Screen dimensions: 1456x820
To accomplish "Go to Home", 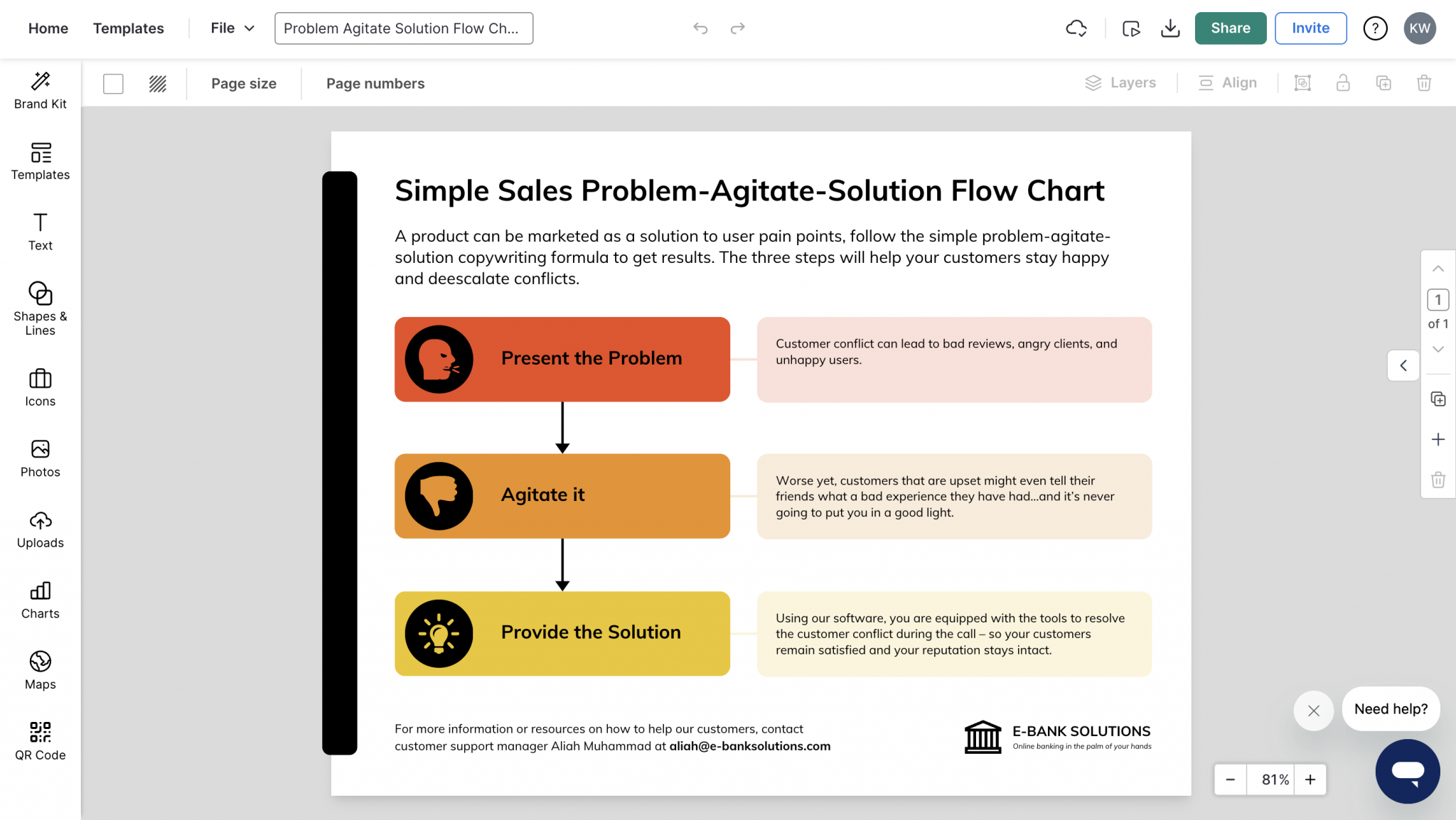I will tap(48, 28).
